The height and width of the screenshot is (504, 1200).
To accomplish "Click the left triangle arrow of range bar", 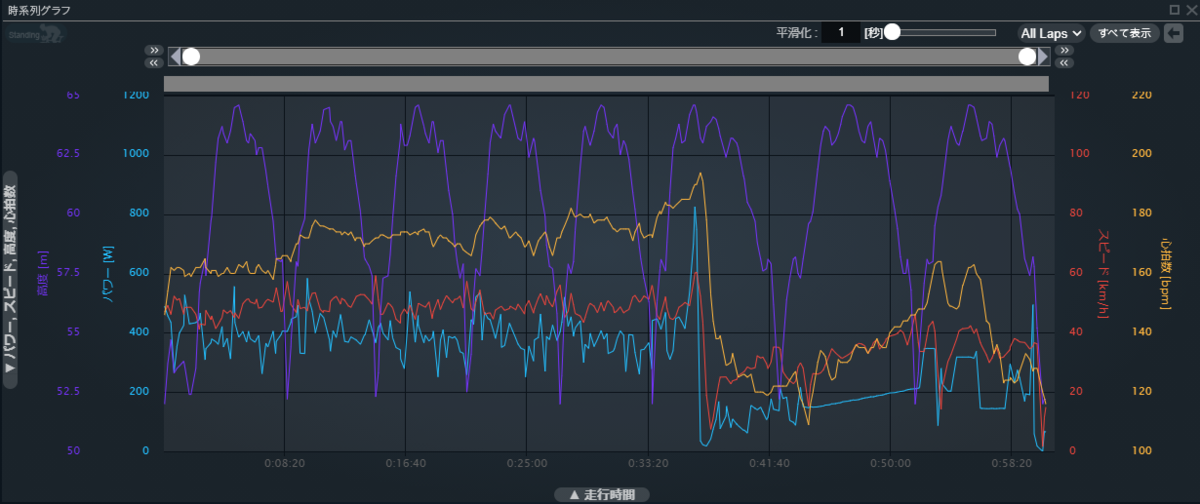I will (174, 57).
